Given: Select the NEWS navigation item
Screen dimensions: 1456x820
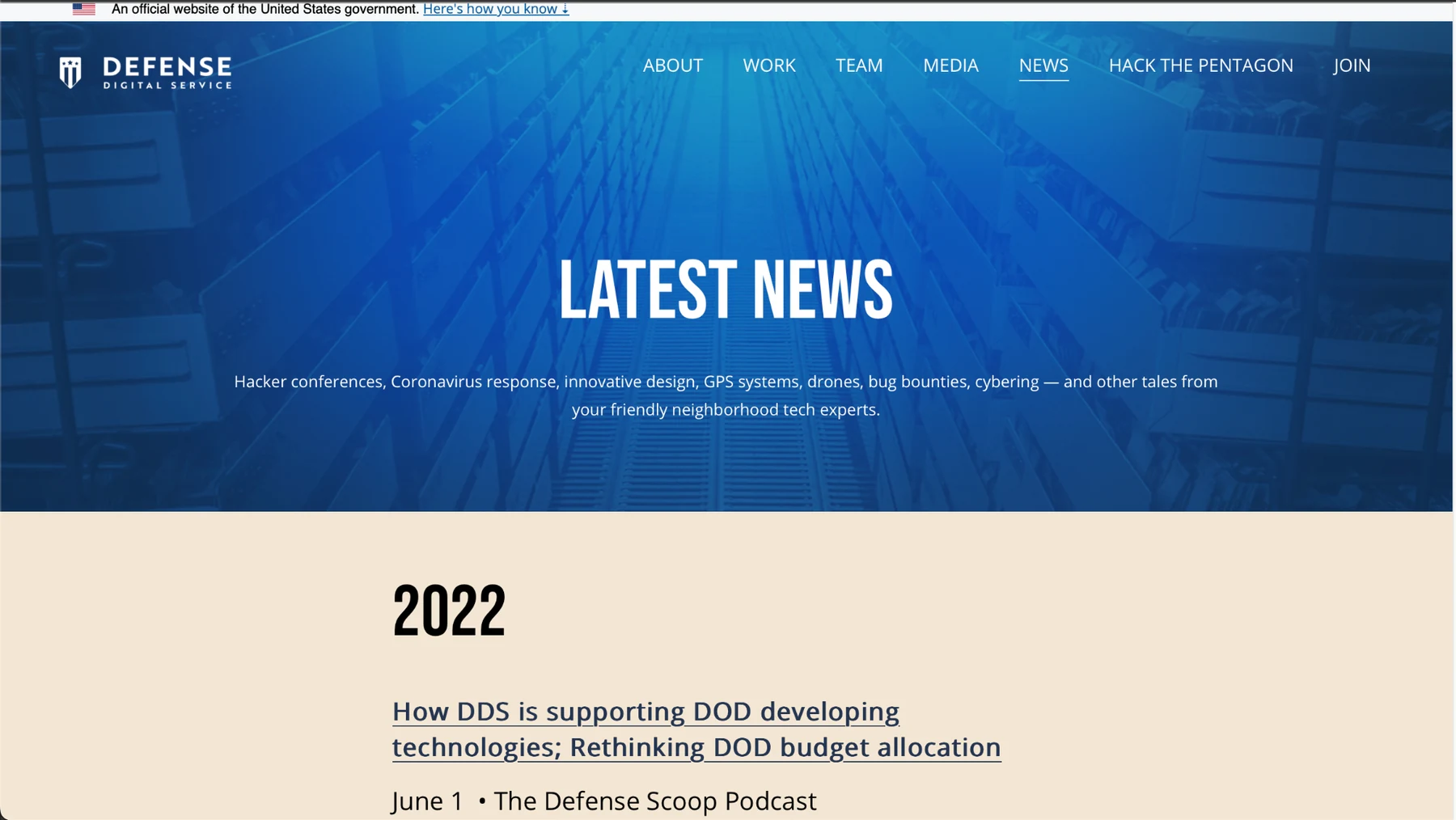Looking at the screenshot, I should pos(1043,66).
